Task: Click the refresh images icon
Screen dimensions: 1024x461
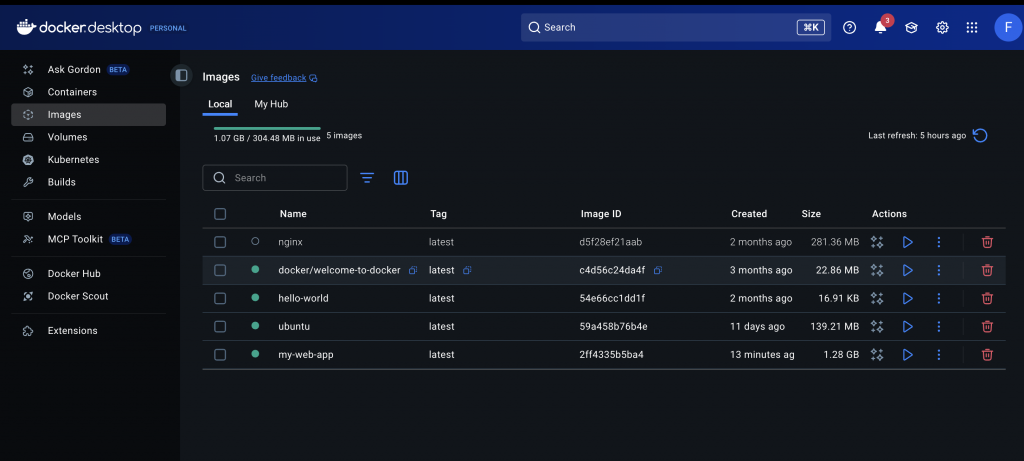Action: coord(980,135)
